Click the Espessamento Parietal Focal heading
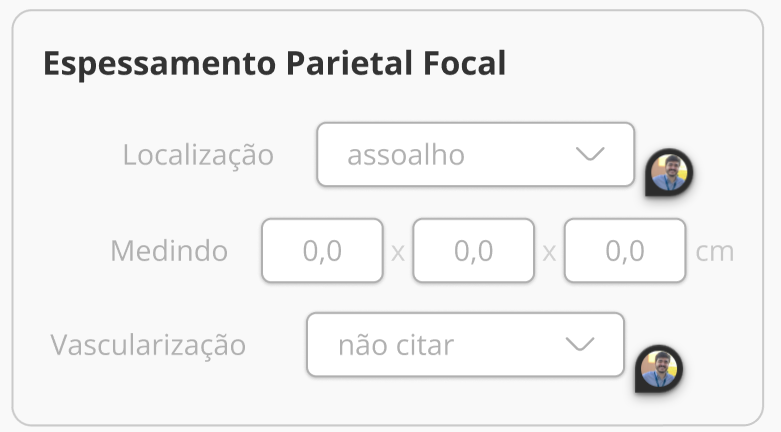This screenshot has width=781, height=432. [274, 64]
